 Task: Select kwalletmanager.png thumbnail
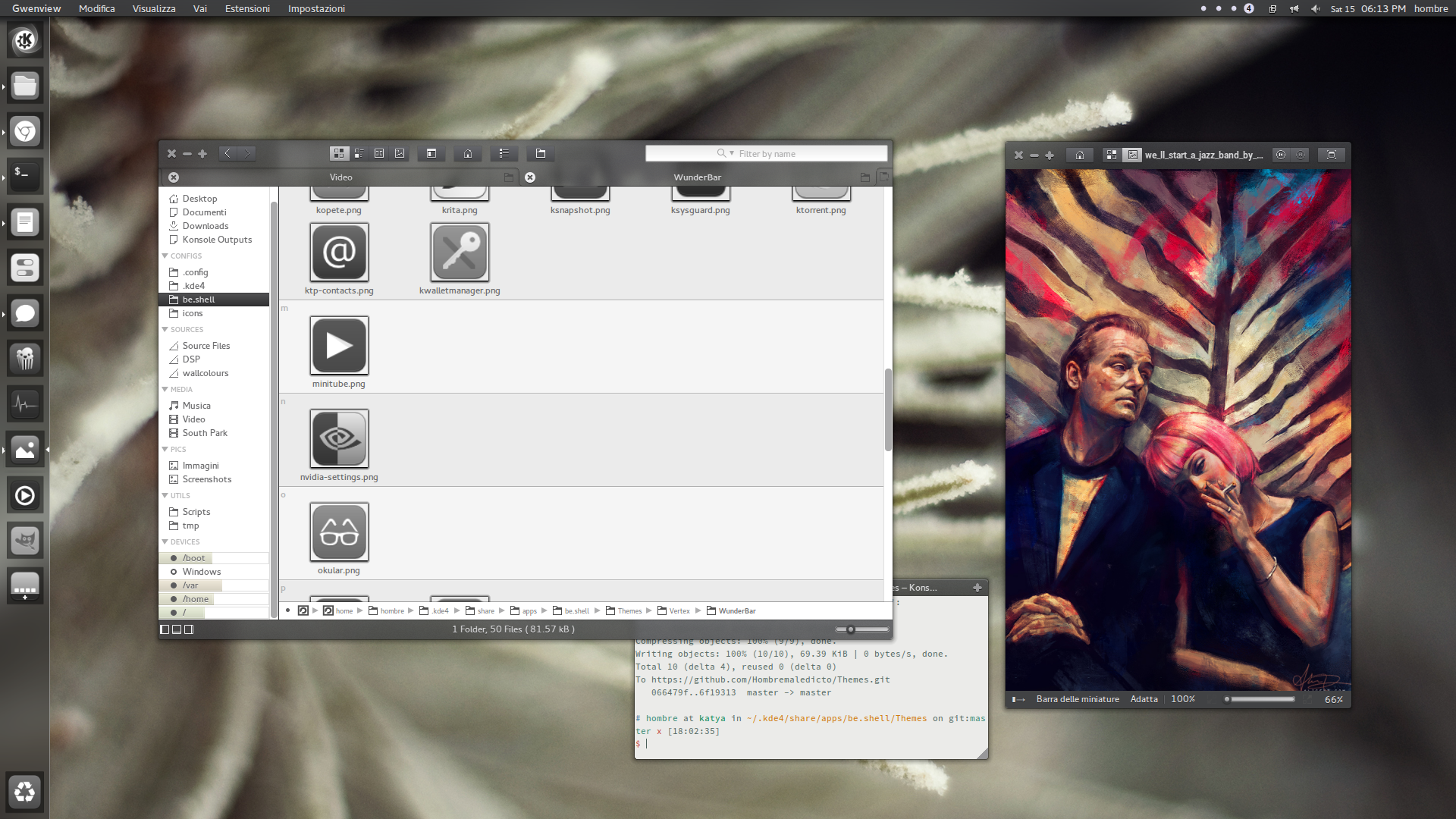460,252
